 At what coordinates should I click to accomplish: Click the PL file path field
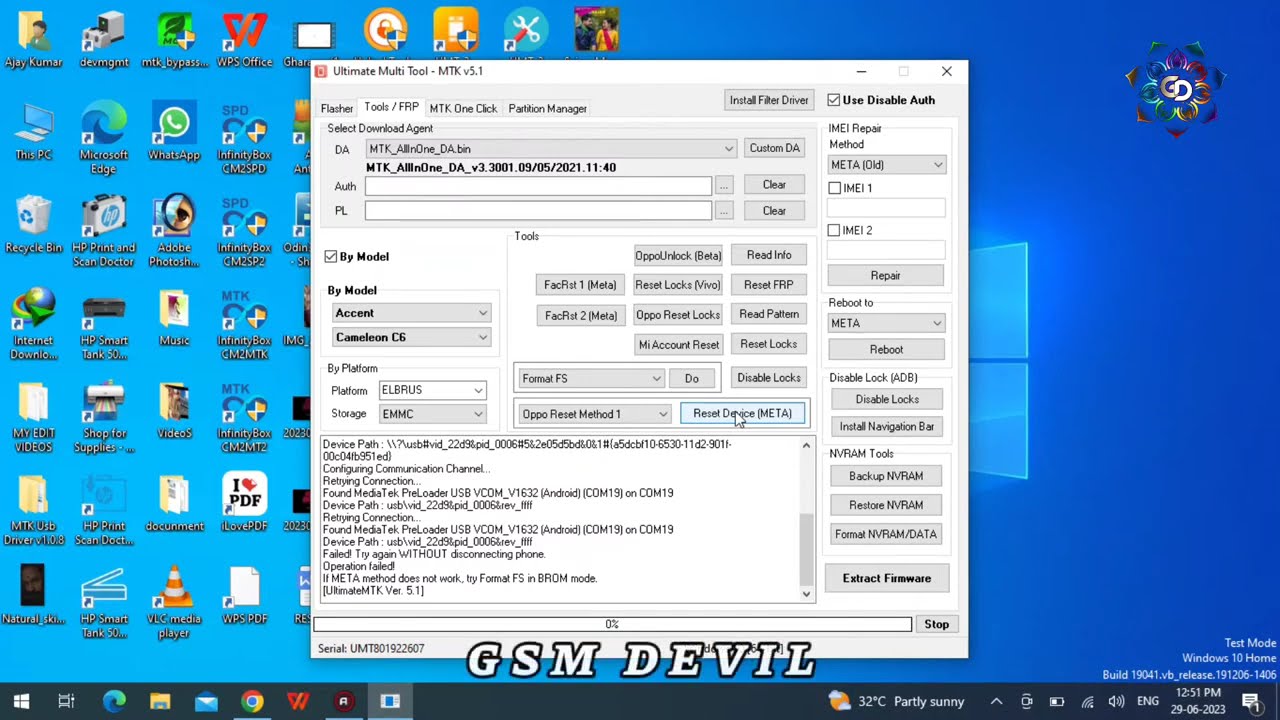[x=538, y=211]
